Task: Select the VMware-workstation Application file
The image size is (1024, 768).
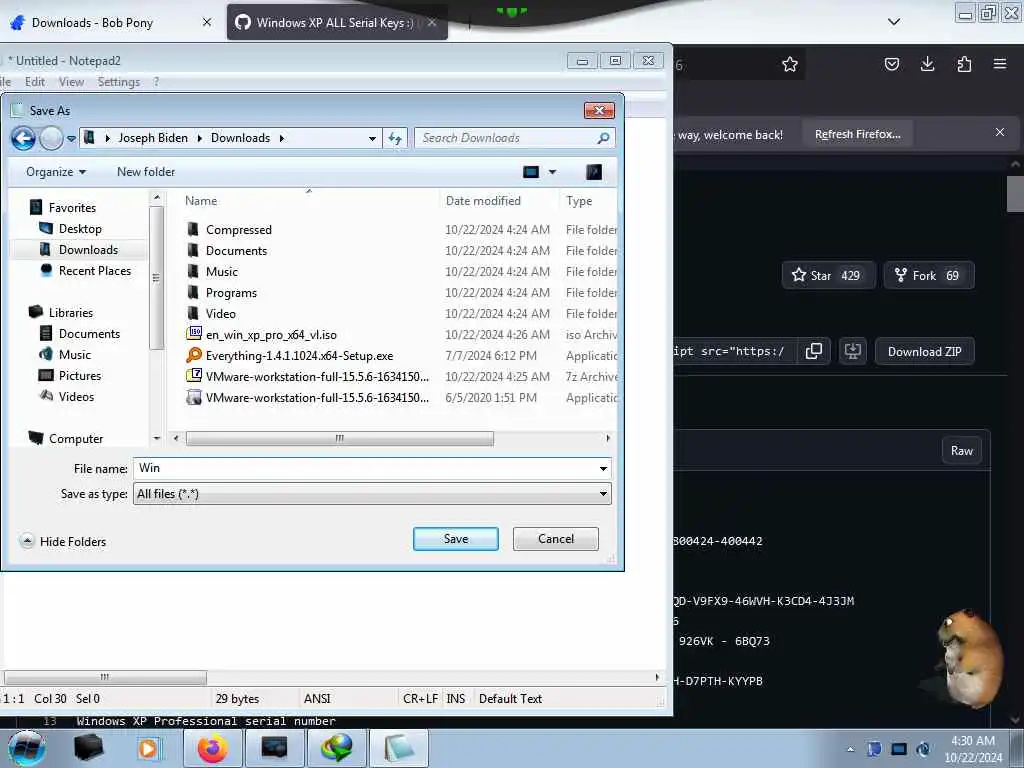Action: [x=317, y=397]
